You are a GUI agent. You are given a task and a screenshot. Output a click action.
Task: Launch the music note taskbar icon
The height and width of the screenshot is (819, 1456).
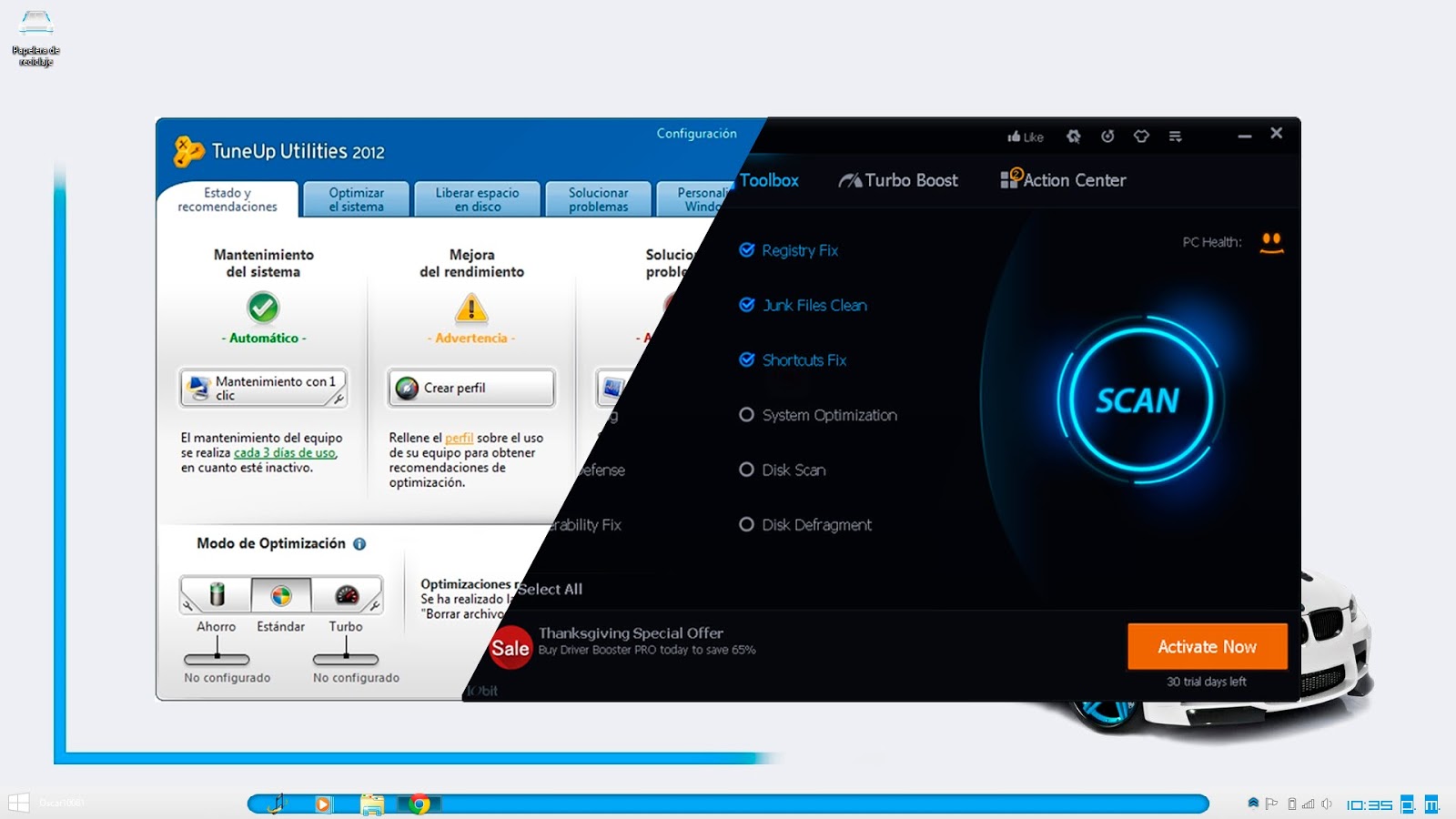click(x=277, y=803)
